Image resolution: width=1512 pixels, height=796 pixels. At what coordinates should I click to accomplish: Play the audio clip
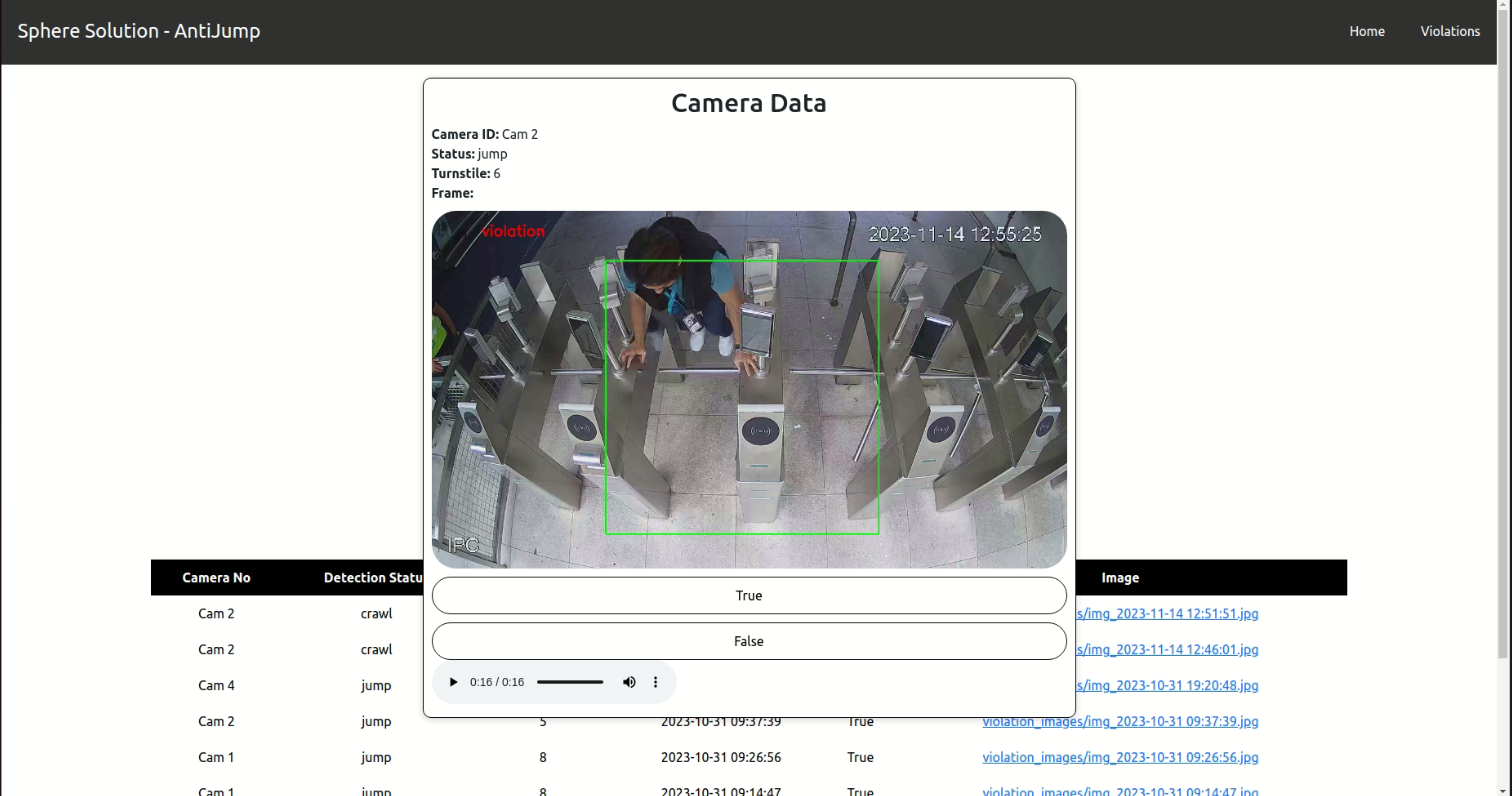453,682
